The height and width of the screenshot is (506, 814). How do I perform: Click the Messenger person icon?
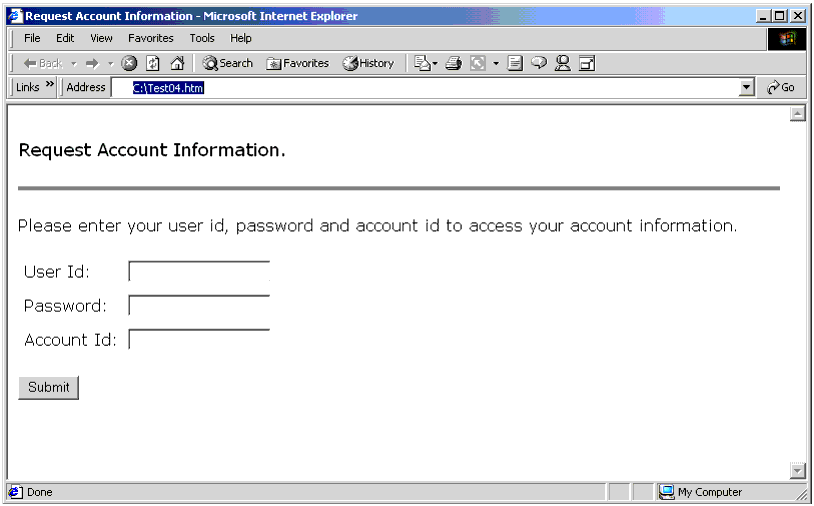[562, 63]
